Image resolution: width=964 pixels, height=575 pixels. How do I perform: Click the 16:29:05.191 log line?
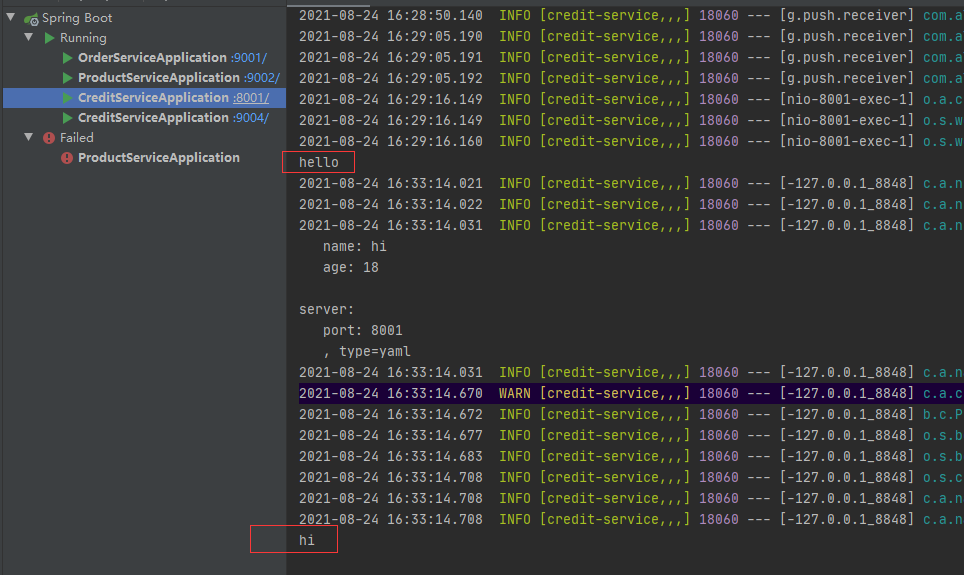click(x=631, y=57)
